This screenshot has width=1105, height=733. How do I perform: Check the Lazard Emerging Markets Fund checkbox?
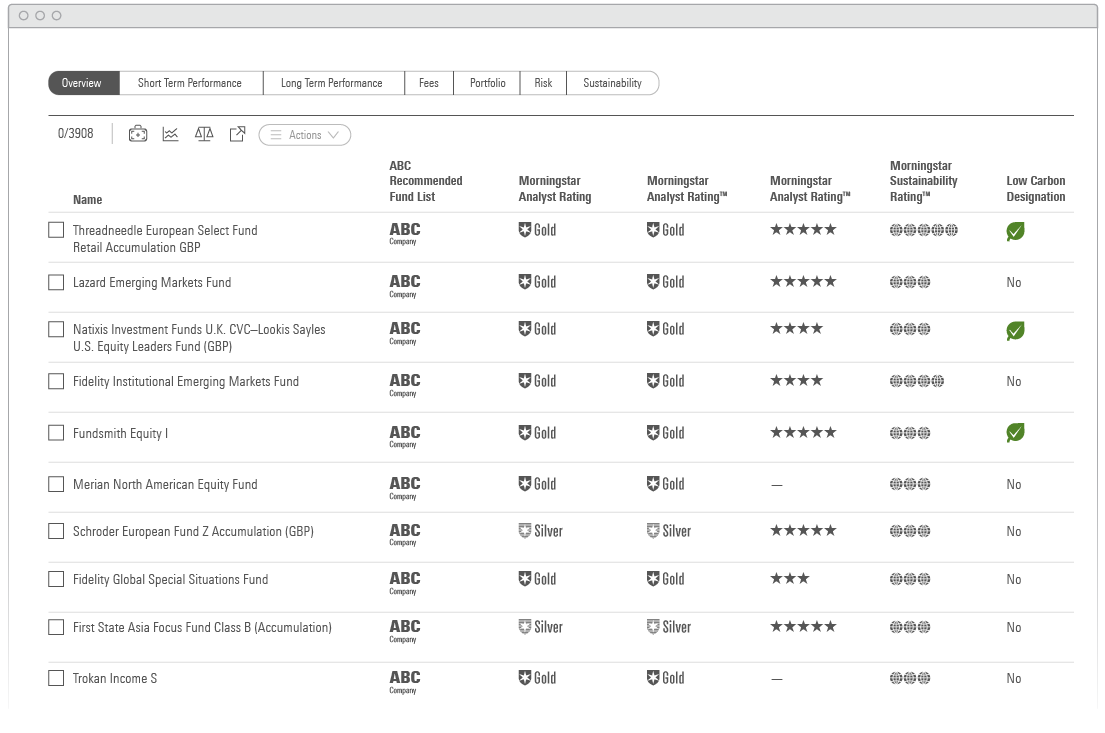point(56,283)
